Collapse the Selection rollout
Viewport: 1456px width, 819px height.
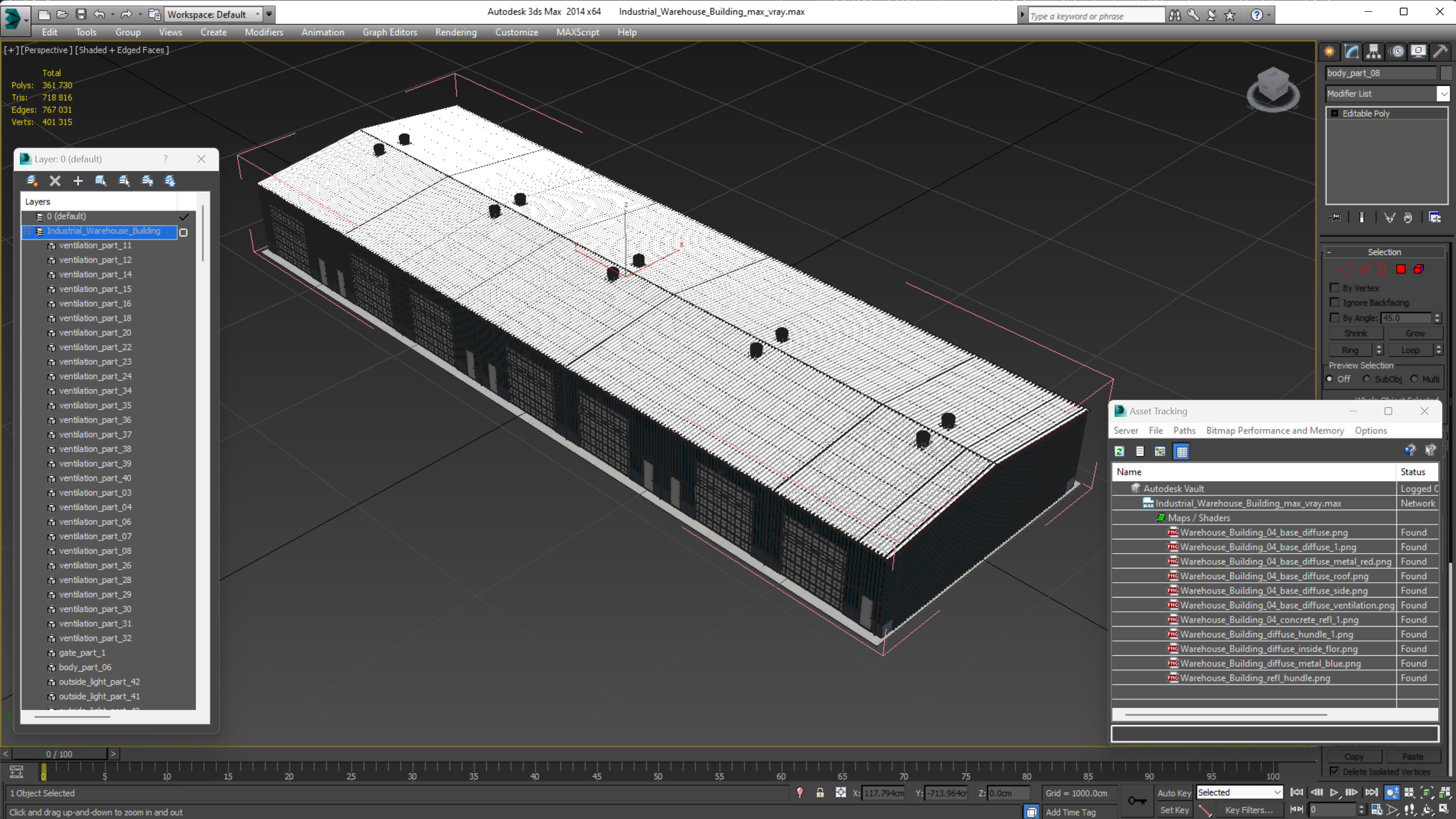(x=1329, y=252)
